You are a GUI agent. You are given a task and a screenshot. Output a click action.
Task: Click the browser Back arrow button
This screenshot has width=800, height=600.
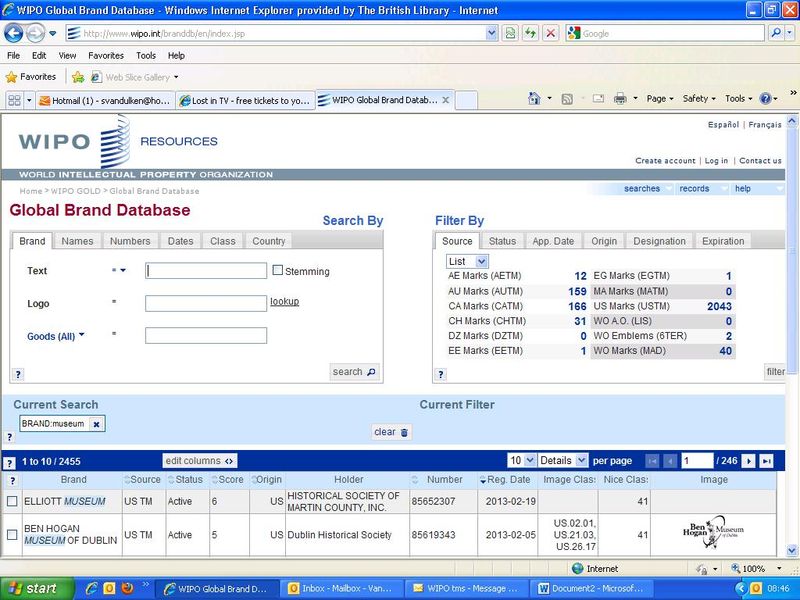tap(14, 34)
